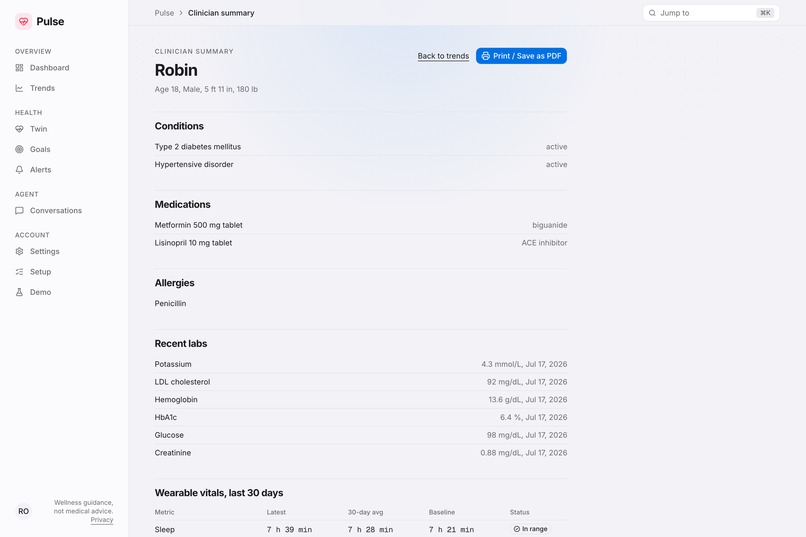
Task: Click the RO user avatar
Action: pos(24,511)
